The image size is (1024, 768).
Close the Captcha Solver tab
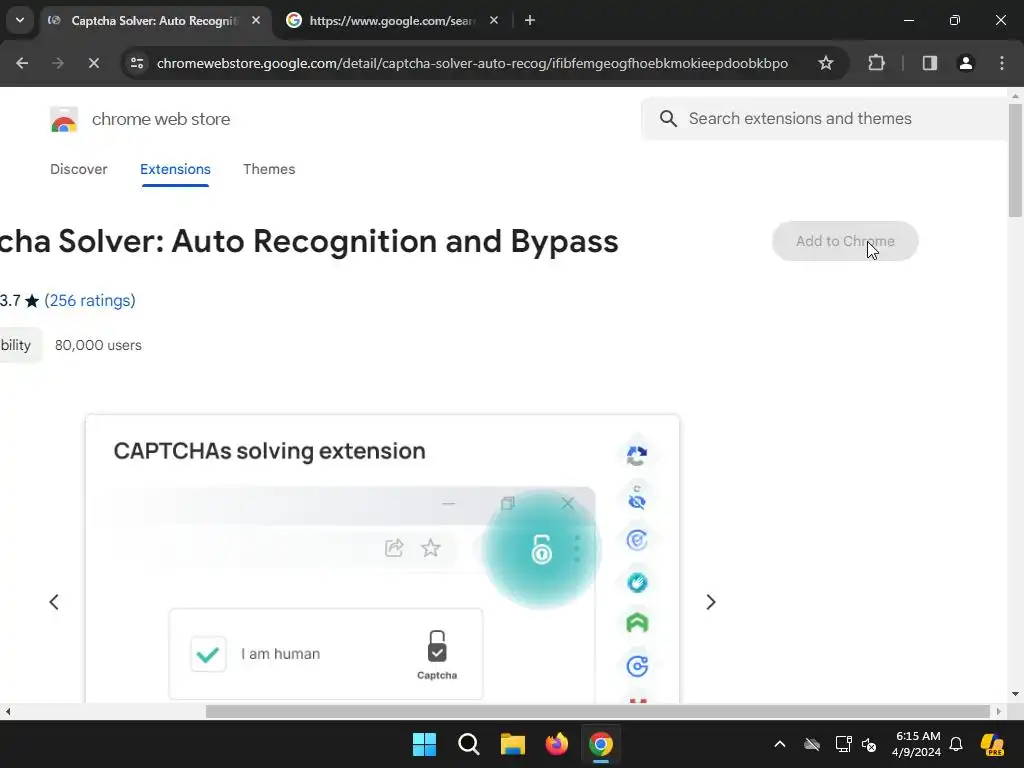pyautogui.click(x=256, y=21)
